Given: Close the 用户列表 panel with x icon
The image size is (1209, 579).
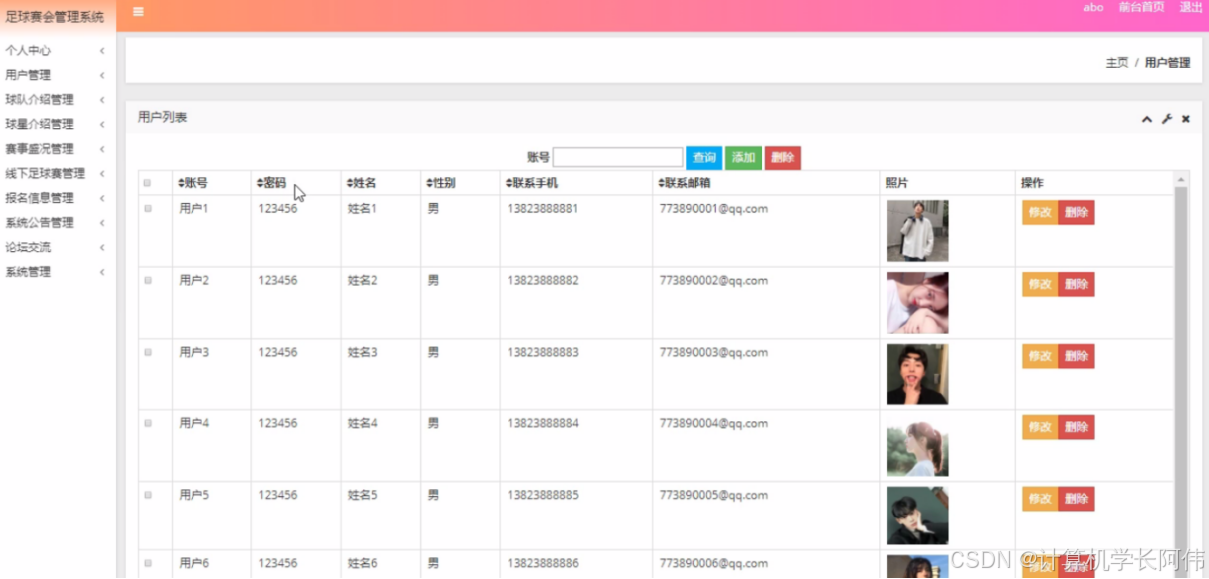Looking at the screenshot, I should [x=1186, y=119].
